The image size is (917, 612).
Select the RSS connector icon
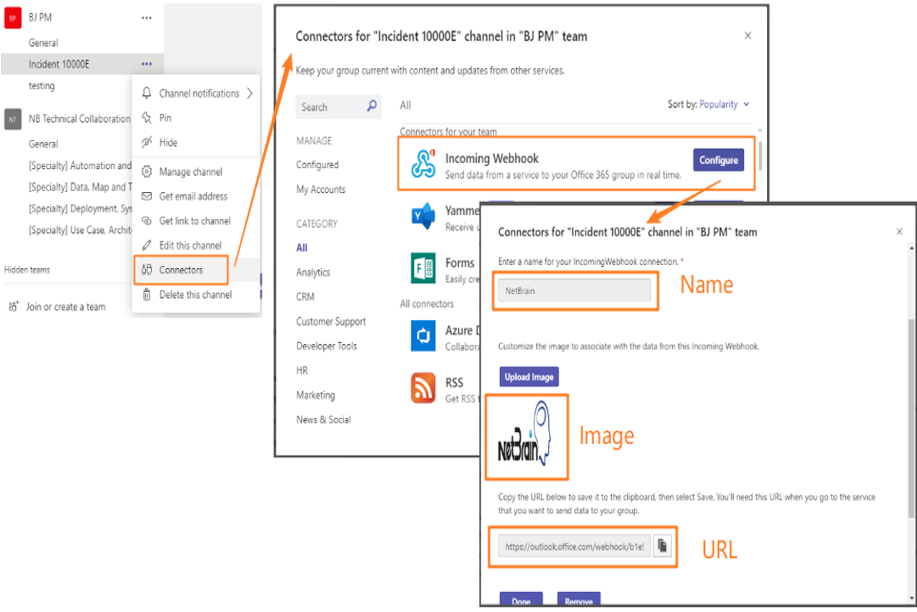[x=423, y=385]
